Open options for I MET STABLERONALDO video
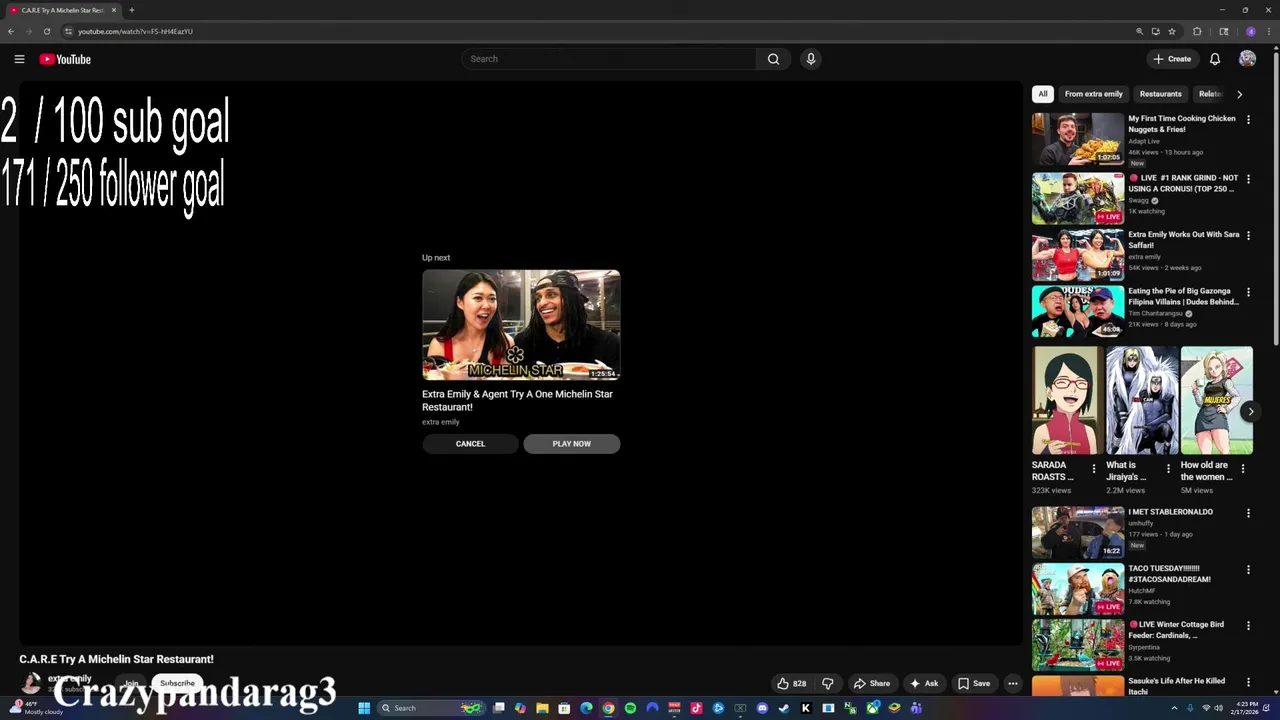Image resolution: width=1280 pixels, height=720 pixels. (1248, 513)
